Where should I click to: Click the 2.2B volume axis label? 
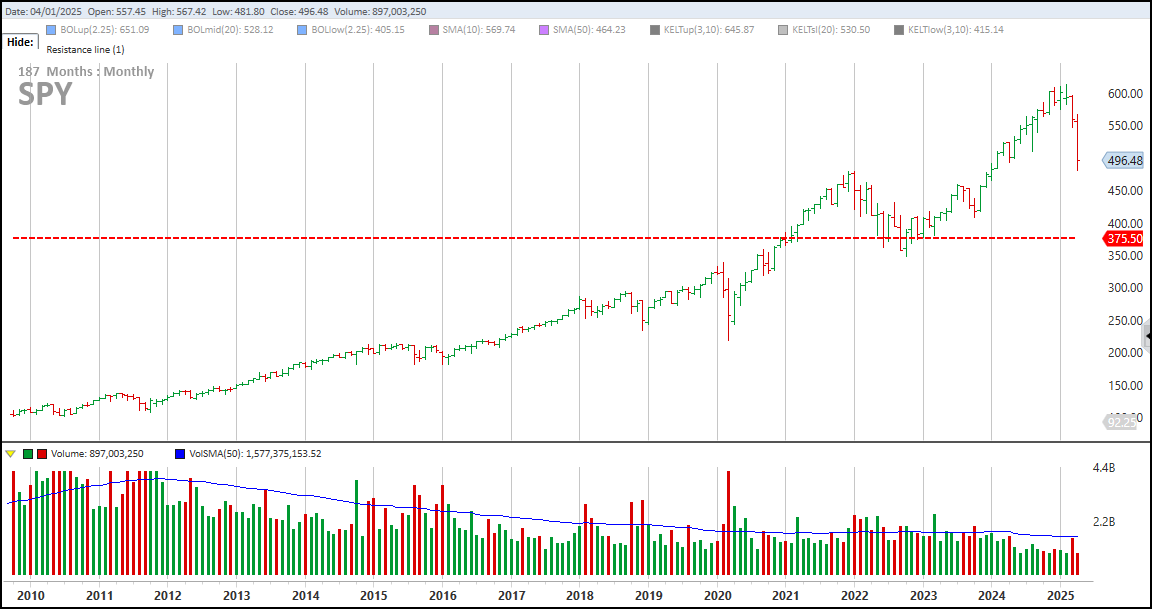1105,522
